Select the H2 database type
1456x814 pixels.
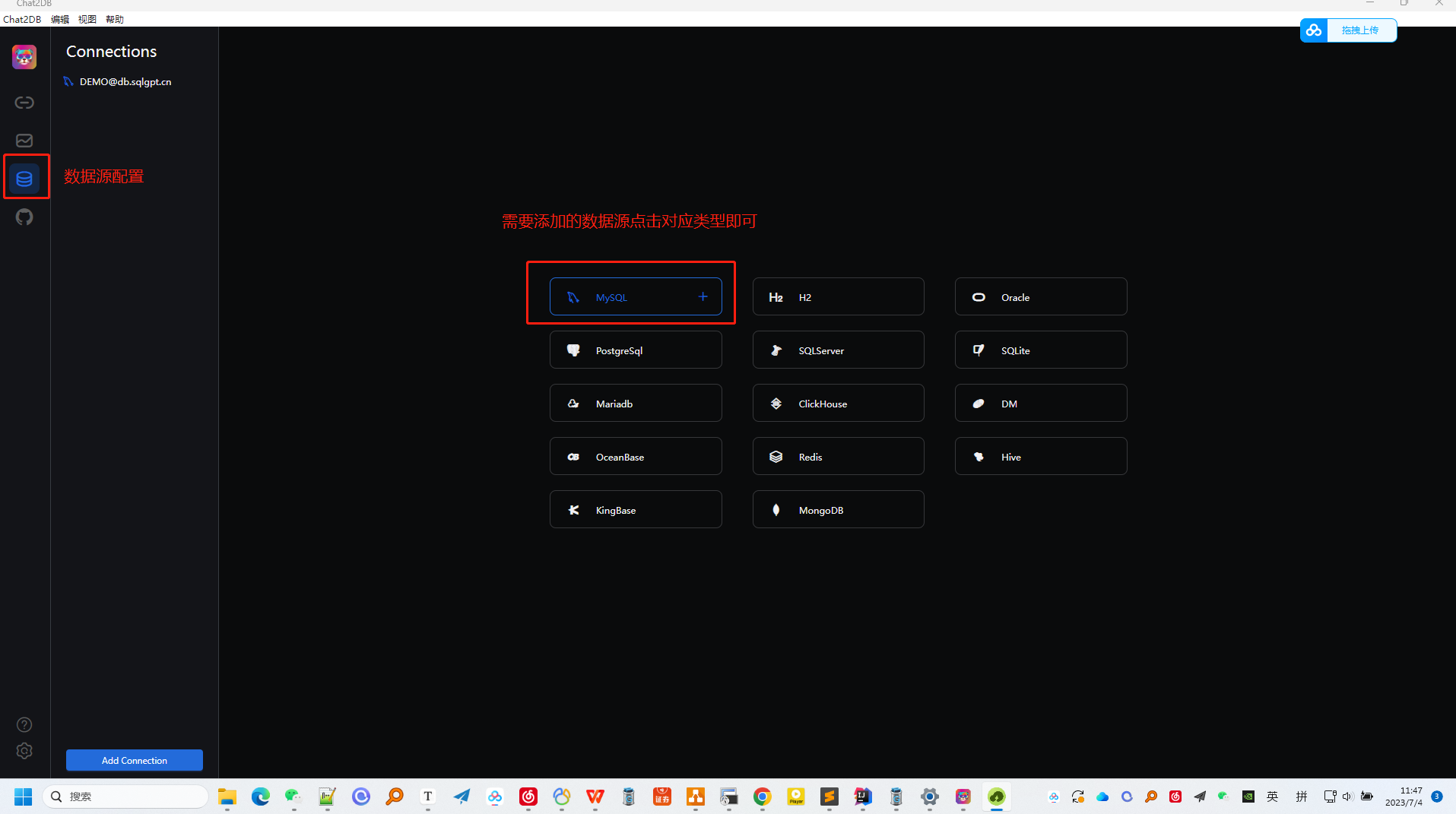pyautogui.click(x=838, y=296)
